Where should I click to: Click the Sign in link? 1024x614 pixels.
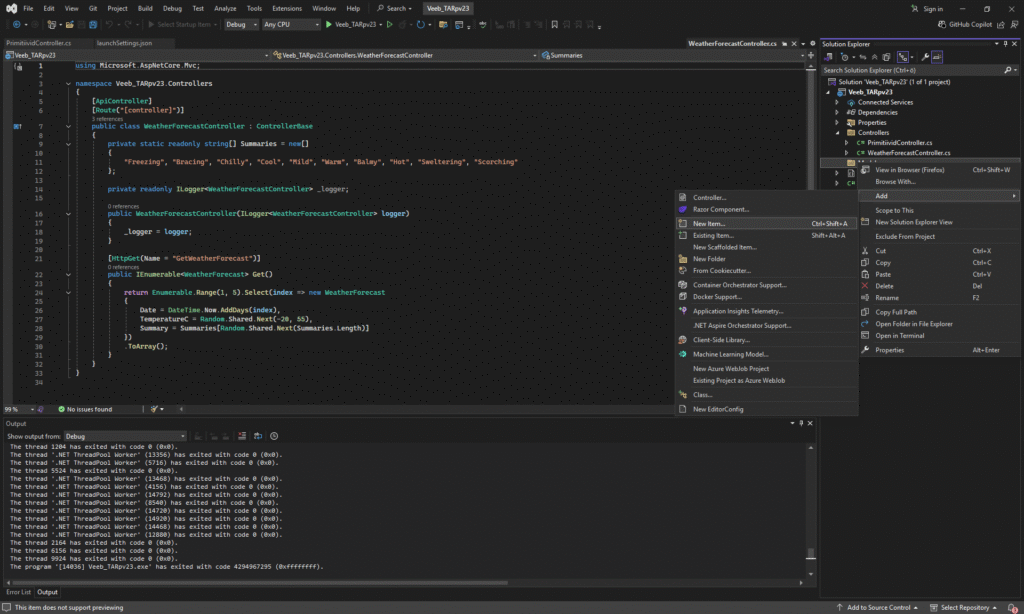[932, 8]
